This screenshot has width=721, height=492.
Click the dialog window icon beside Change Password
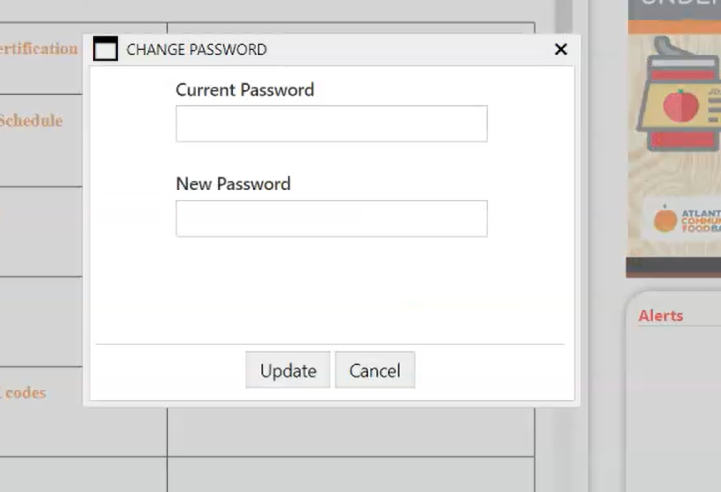tap(105, 49)
